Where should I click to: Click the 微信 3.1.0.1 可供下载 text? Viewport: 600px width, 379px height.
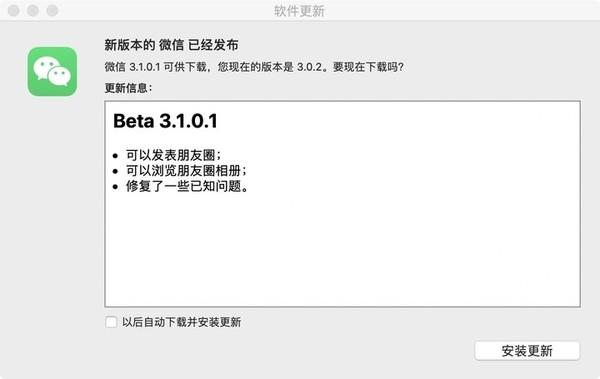tap(156, 67)
